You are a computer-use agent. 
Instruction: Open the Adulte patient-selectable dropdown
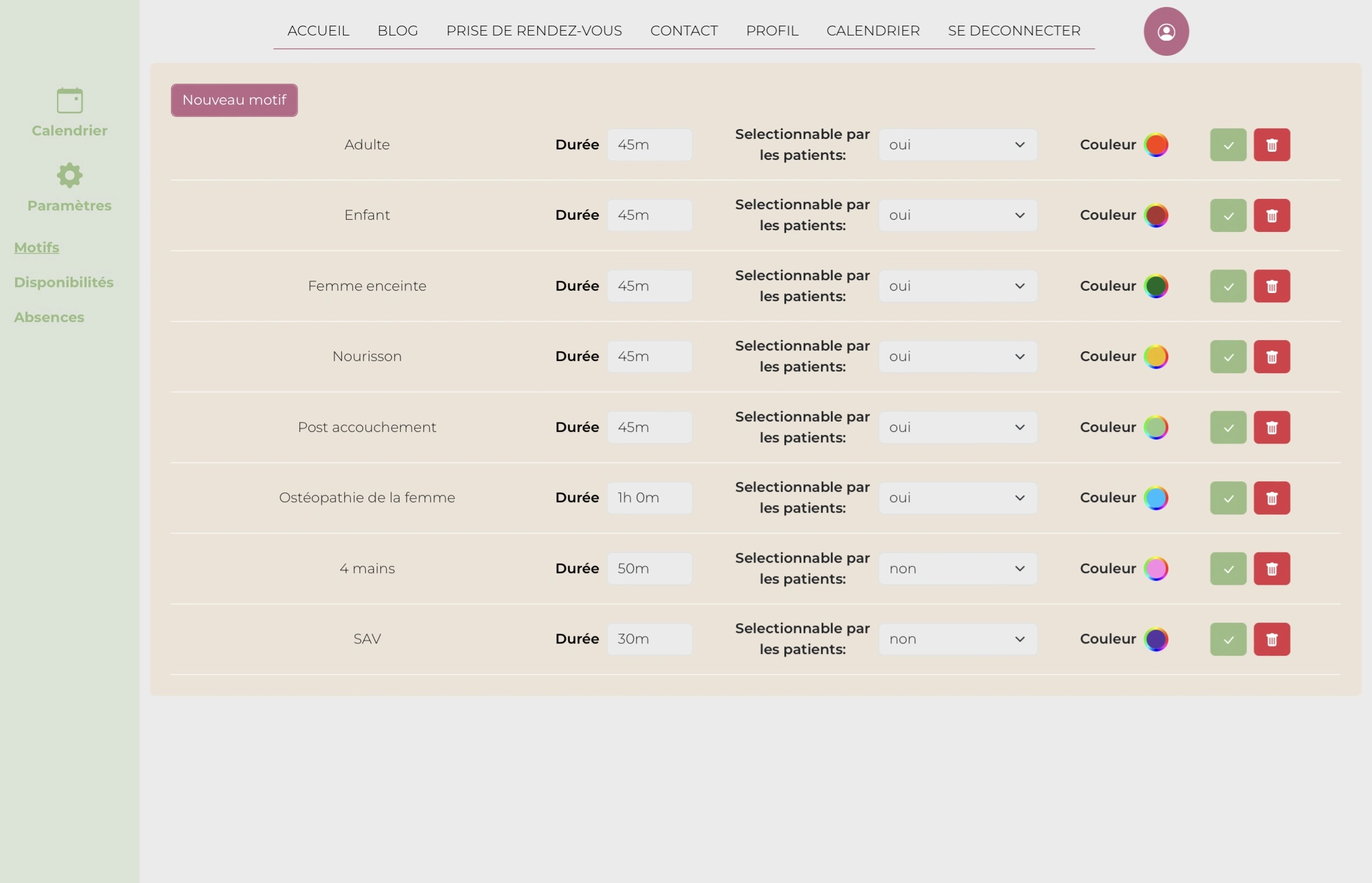click(957, 145)
